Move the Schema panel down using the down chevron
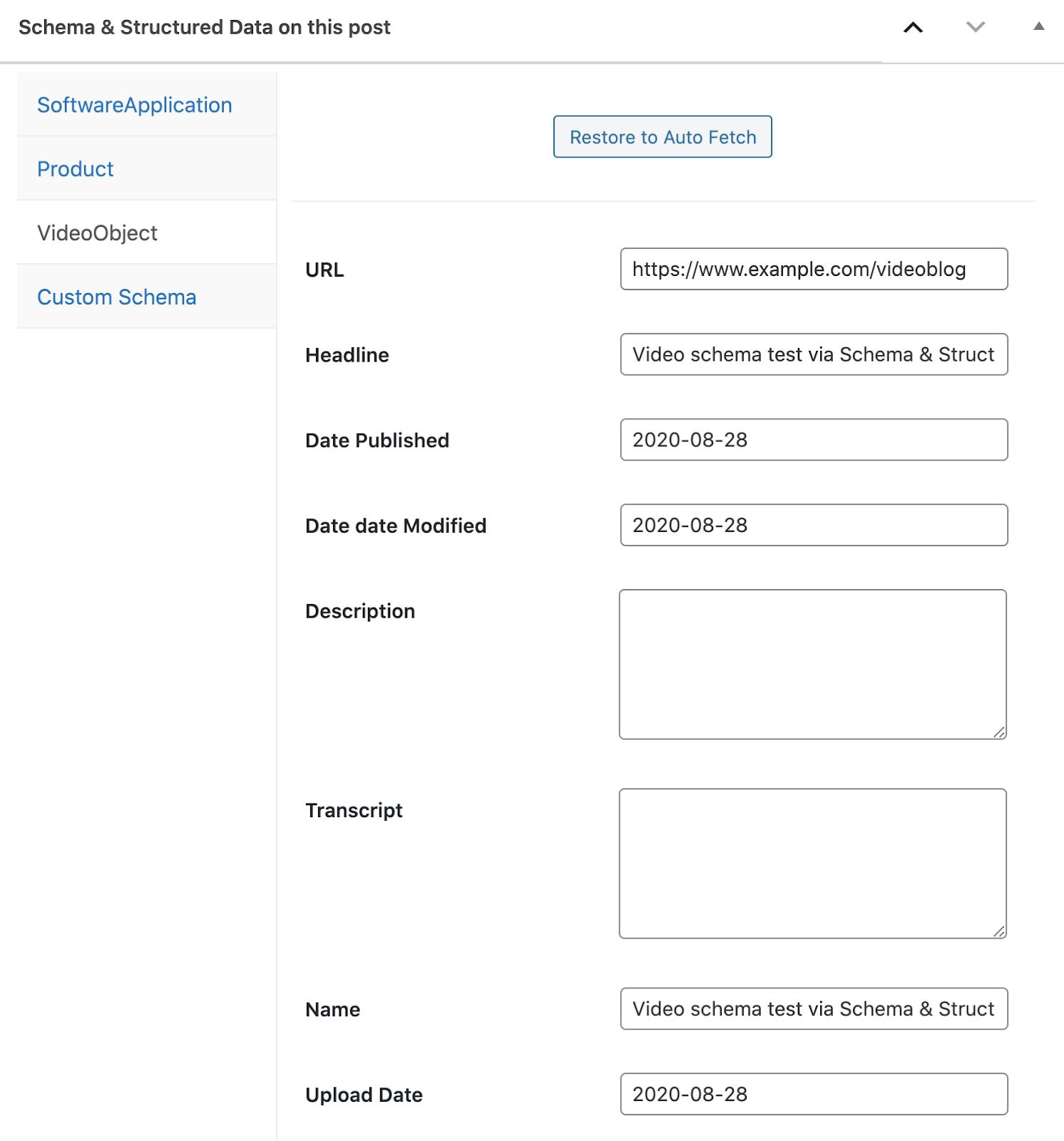1064x1141 pixels. click(x=974, y=27)
